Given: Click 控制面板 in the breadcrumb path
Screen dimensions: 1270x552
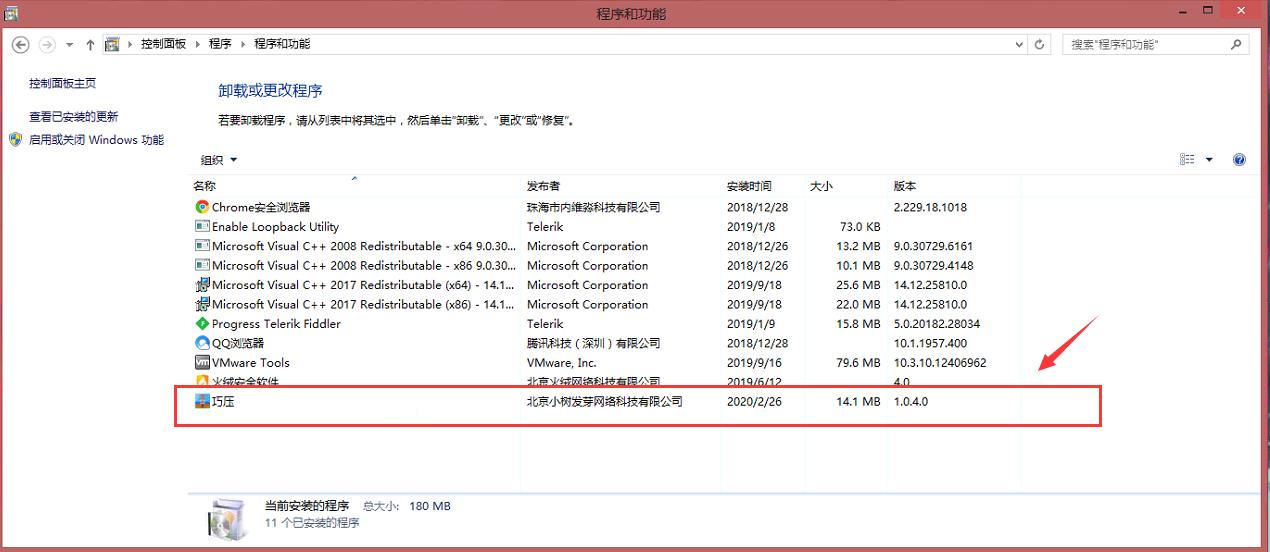Looking at the screenshot, I should coord(163,44).
